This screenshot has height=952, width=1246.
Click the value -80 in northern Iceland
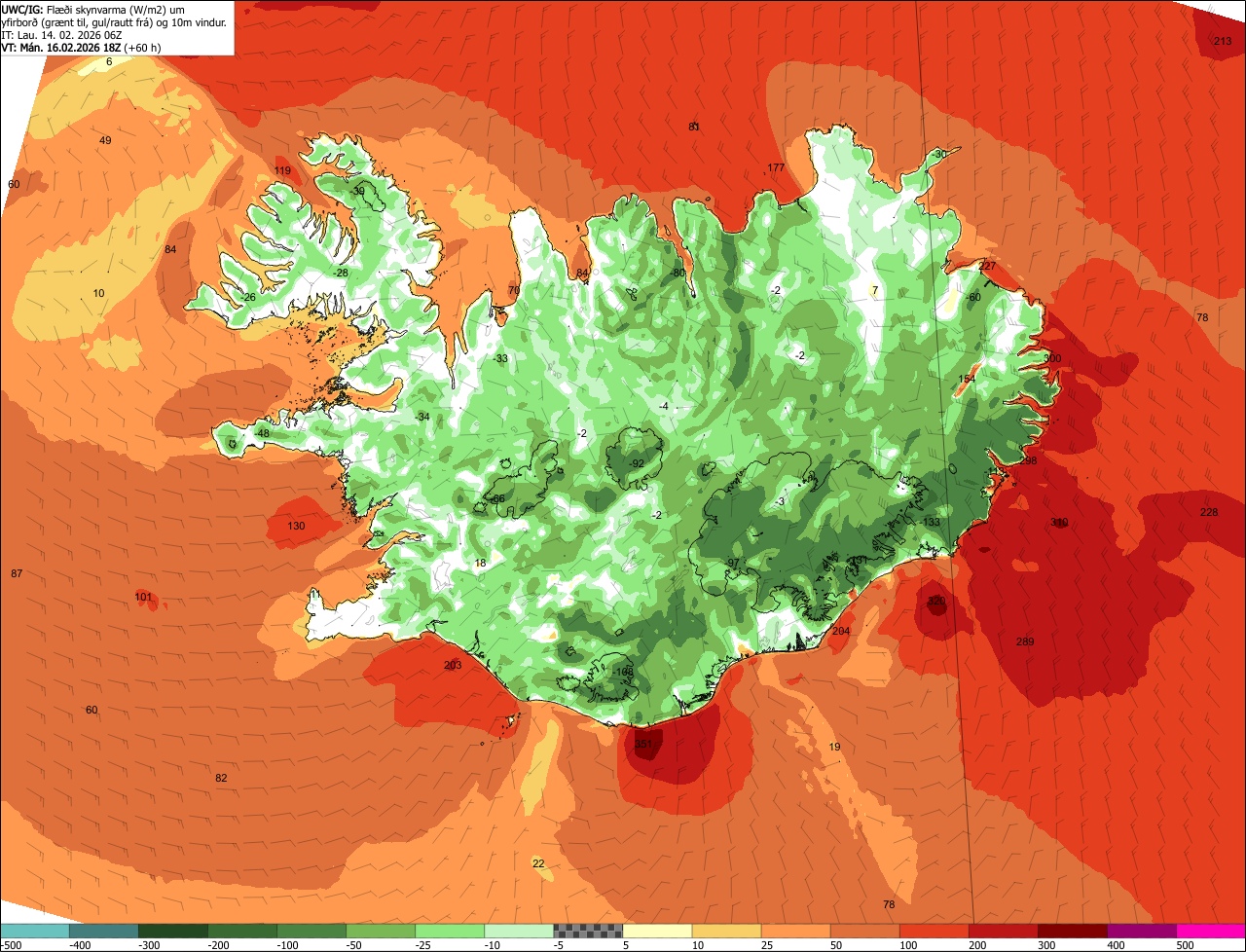(678, 274)
